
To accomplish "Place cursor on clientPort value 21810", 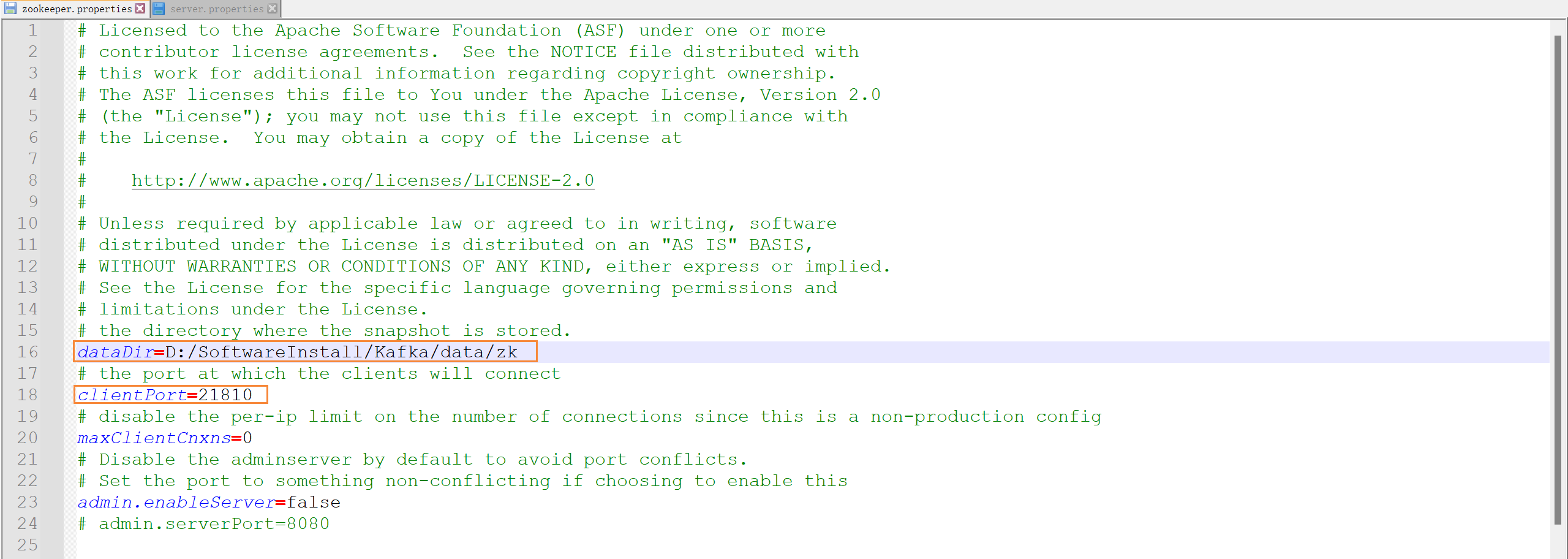I will pos(225,395).
